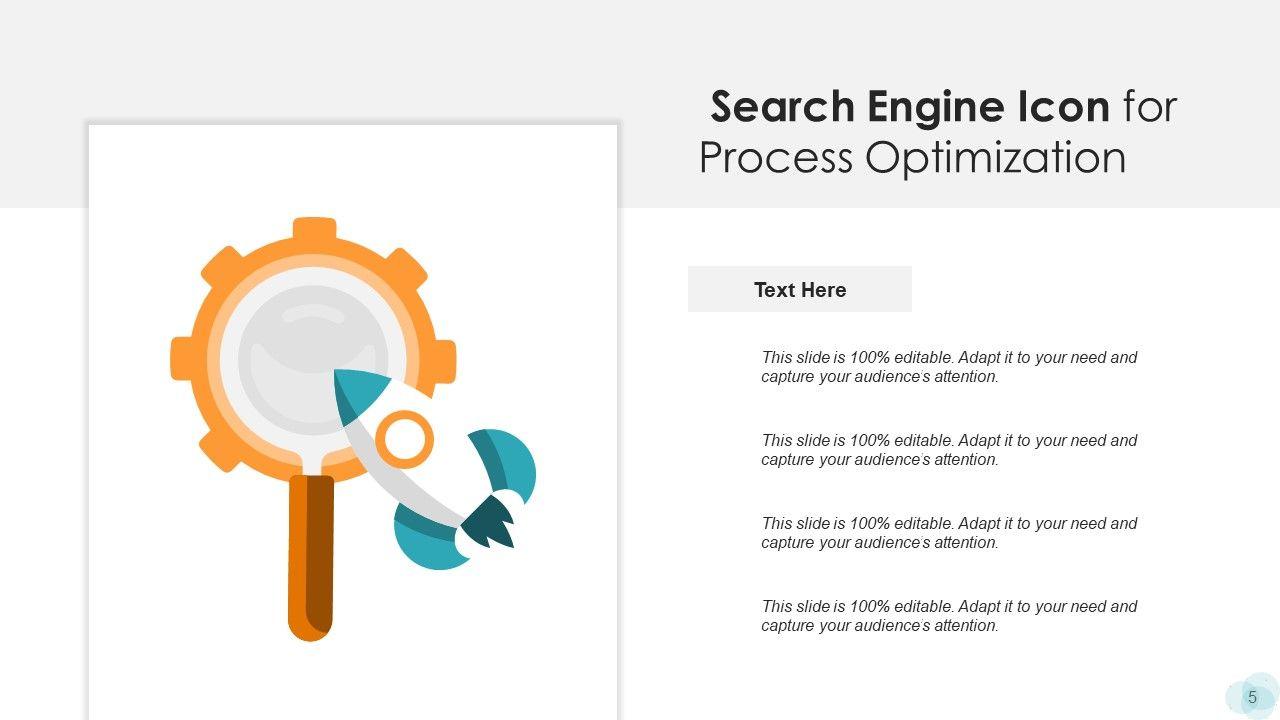Click the slide number 5 badge
Image resolution: width=1280 pixels, height=720 pixels.
1252,697
